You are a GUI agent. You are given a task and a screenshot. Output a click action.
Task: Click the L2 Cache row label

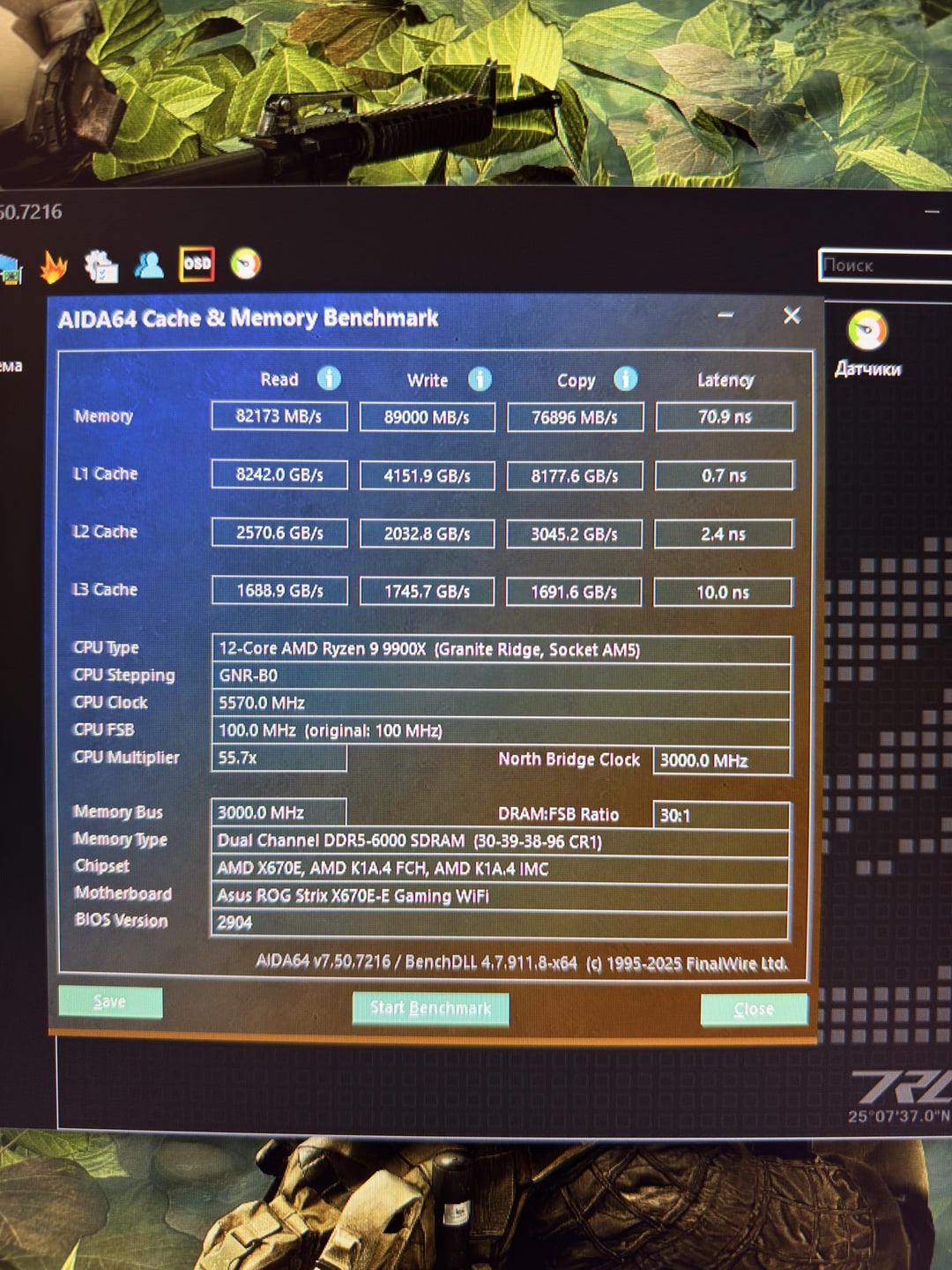point(105,532)
